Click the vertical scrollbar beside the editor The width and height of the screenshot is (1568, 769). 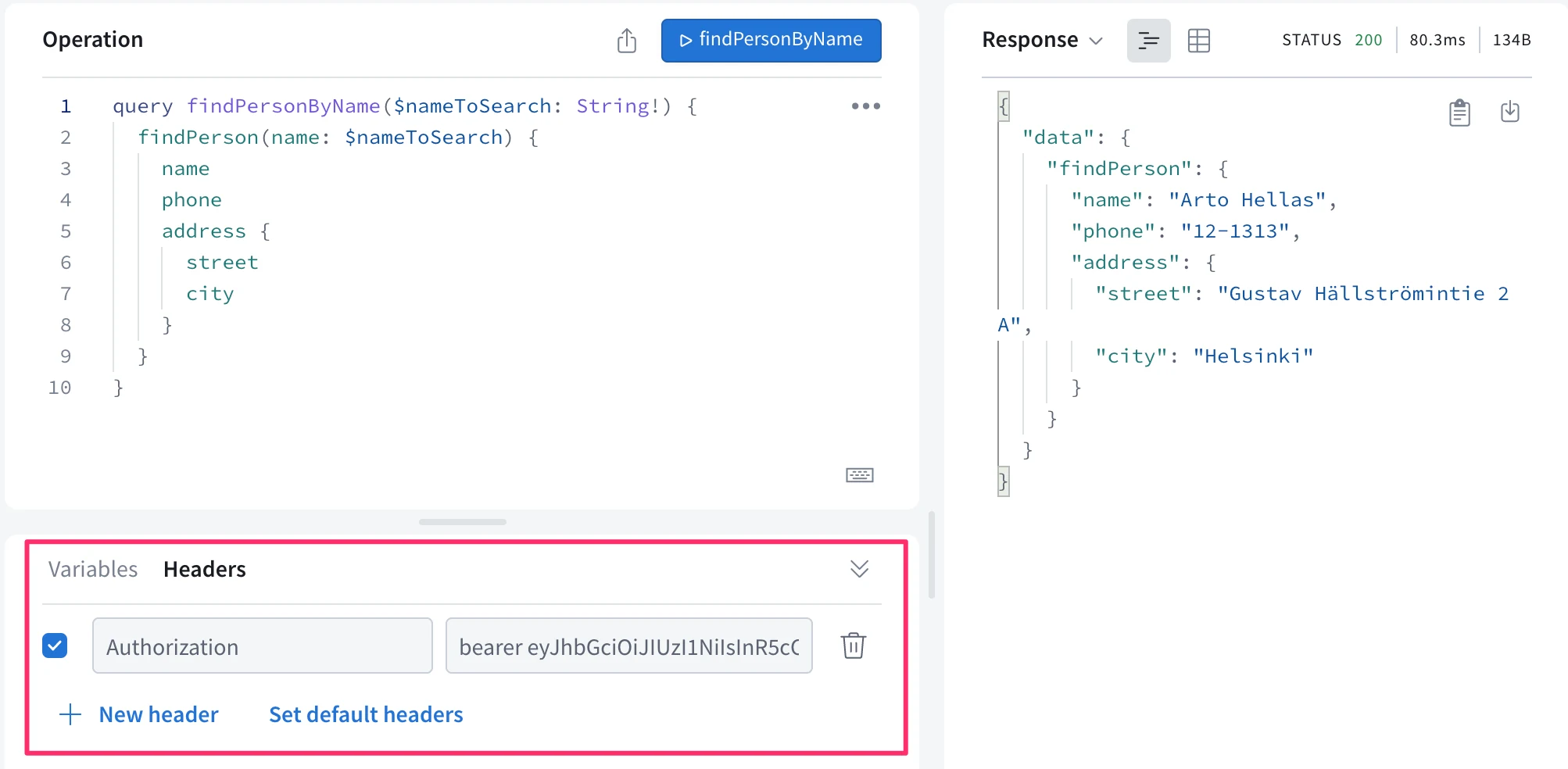click(x=932, y=555)
